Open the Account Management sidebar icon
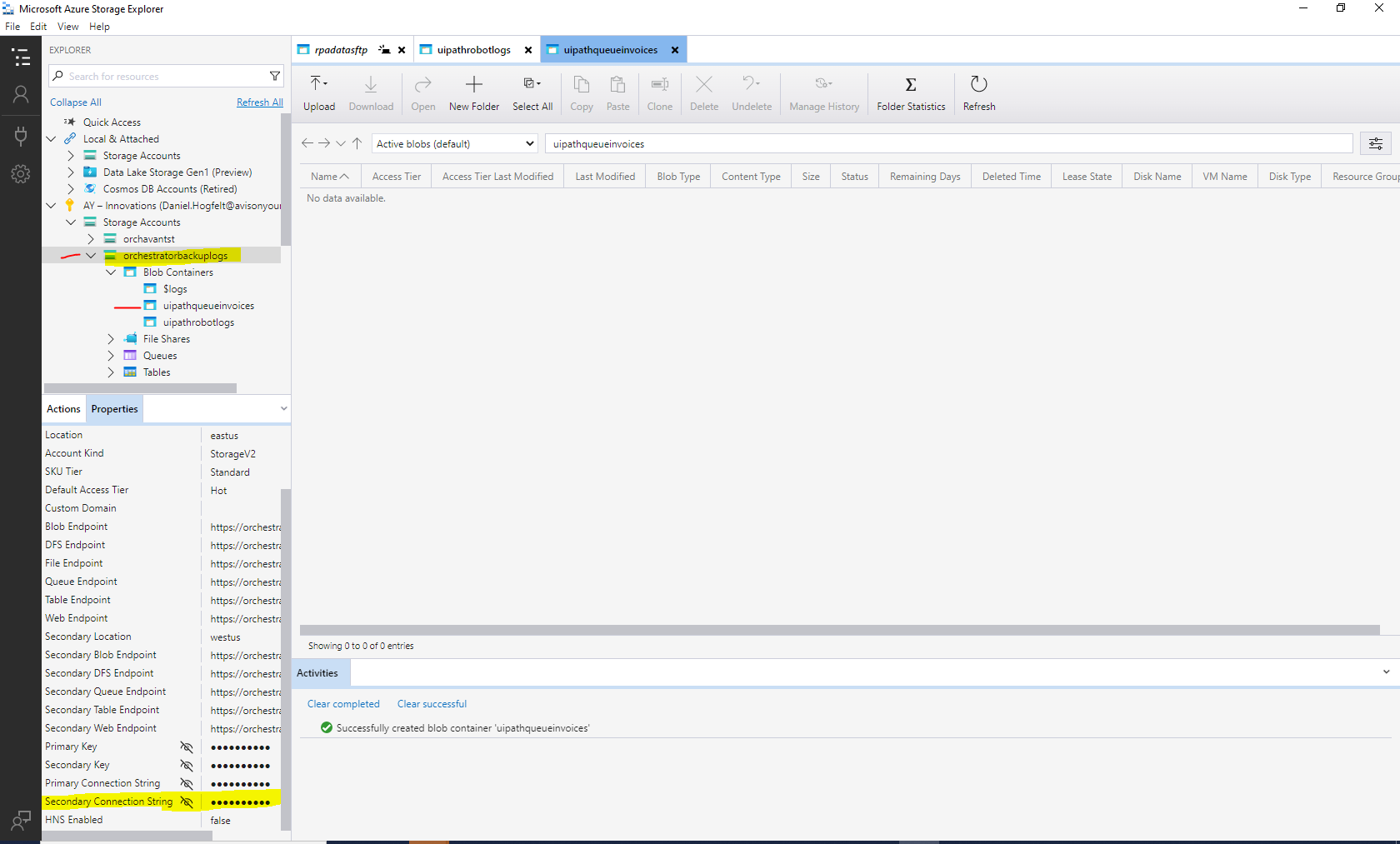Screen dimensions: 1400x844 [x=21, y=95]
